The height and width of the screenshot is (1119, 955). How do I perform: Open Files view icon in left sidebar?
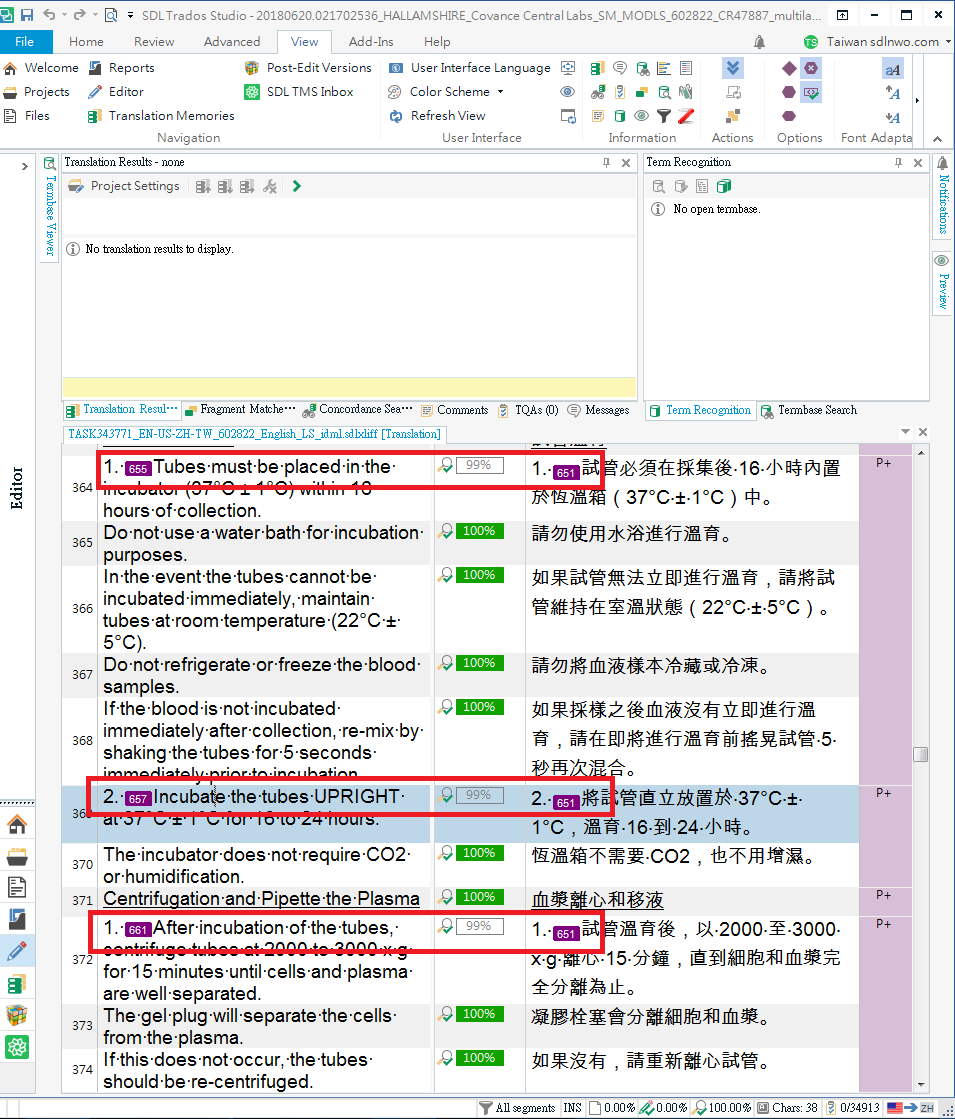(17, 887)
